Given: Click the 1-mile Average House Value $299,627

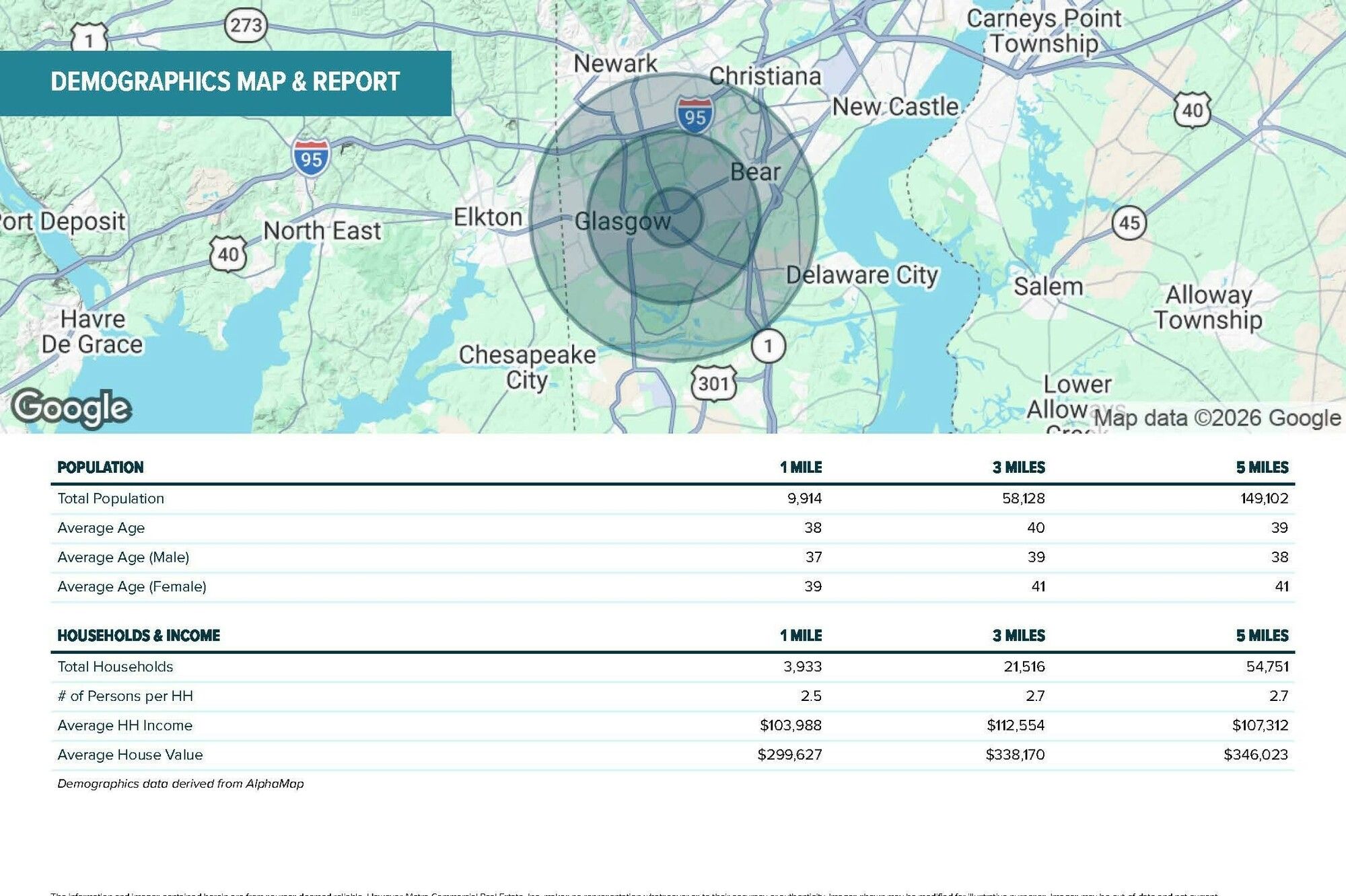Looking at the screenshot, I should click(789, 755).
